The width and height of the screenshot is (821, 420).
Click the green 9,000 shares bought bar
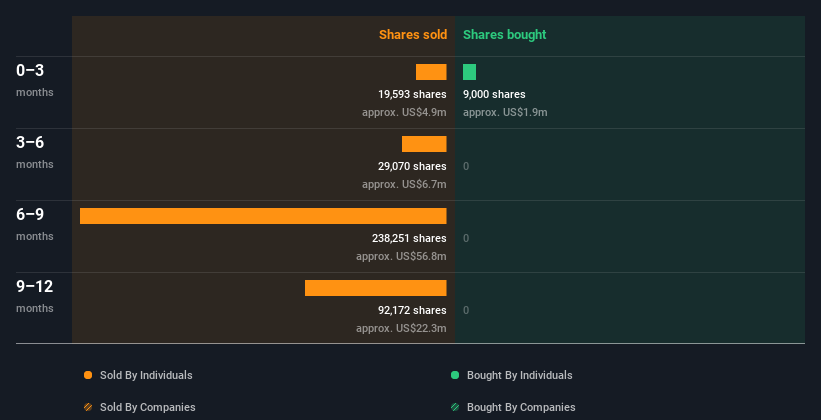click(x=469, y=72)
